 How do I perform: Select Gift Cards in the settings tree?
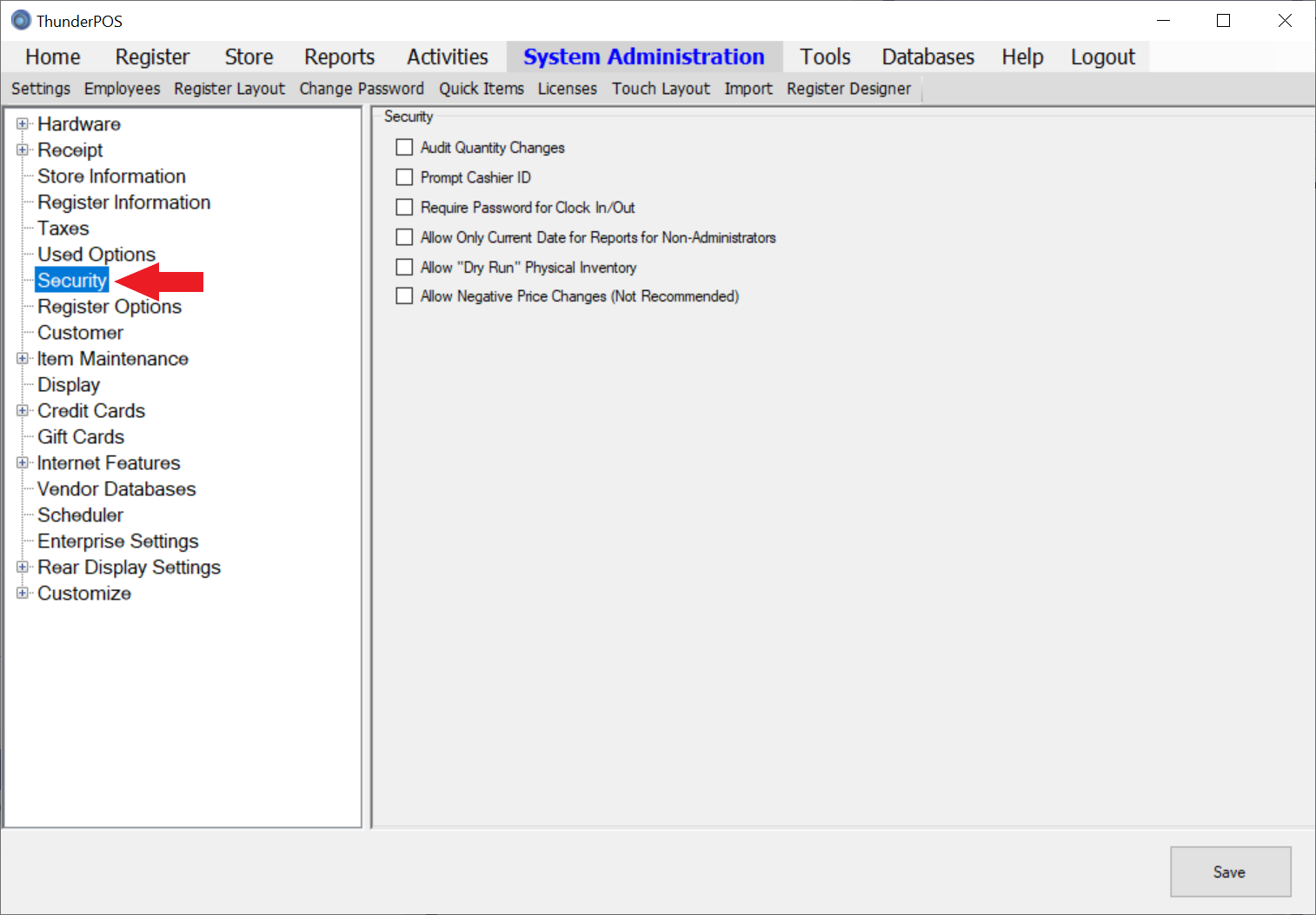[x=81, y=437]
